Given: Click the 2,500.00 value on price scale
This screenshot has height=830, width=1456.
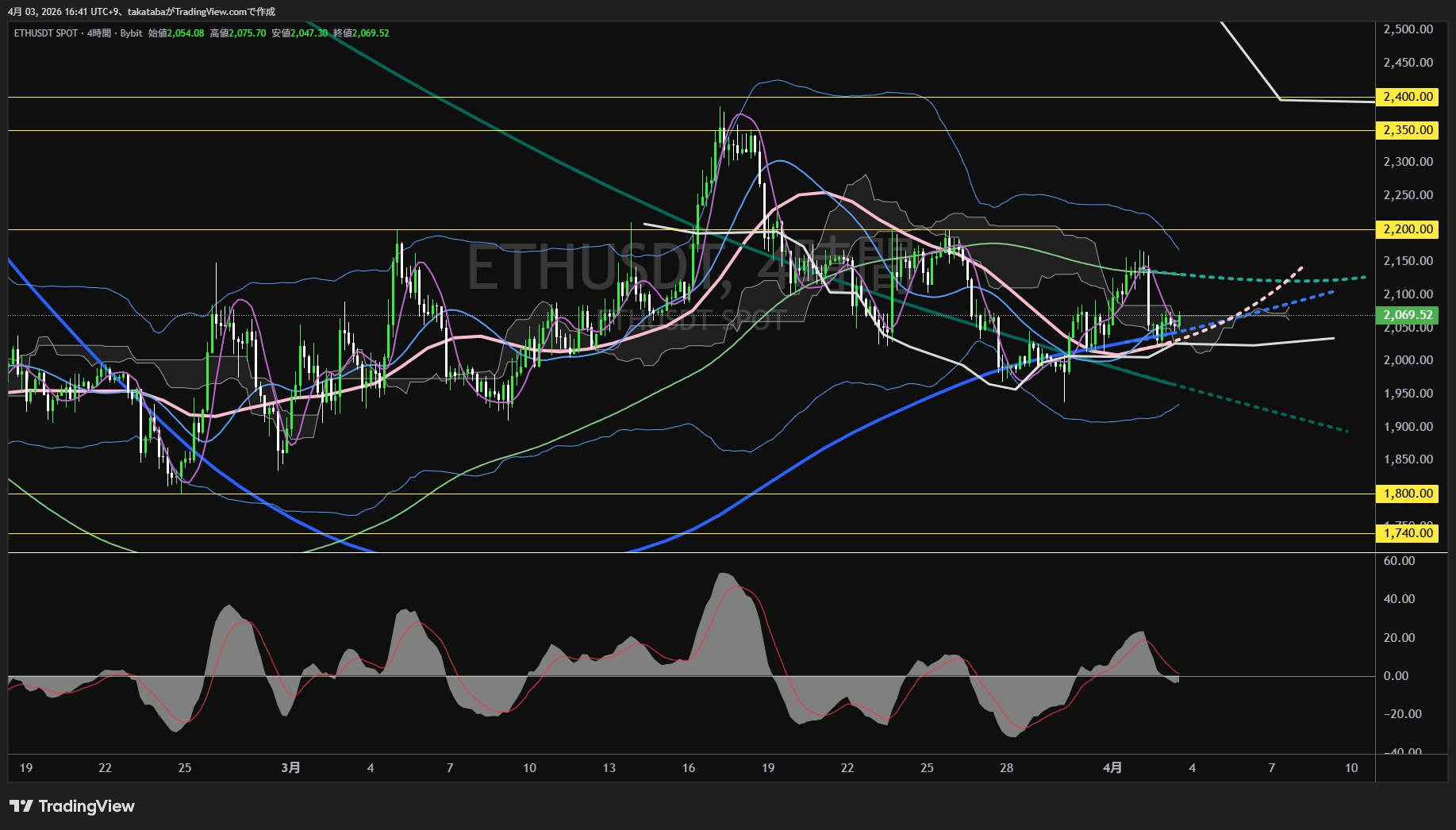Looking at the screenshot, I should pyautogui.click(x=1408, y=29).
